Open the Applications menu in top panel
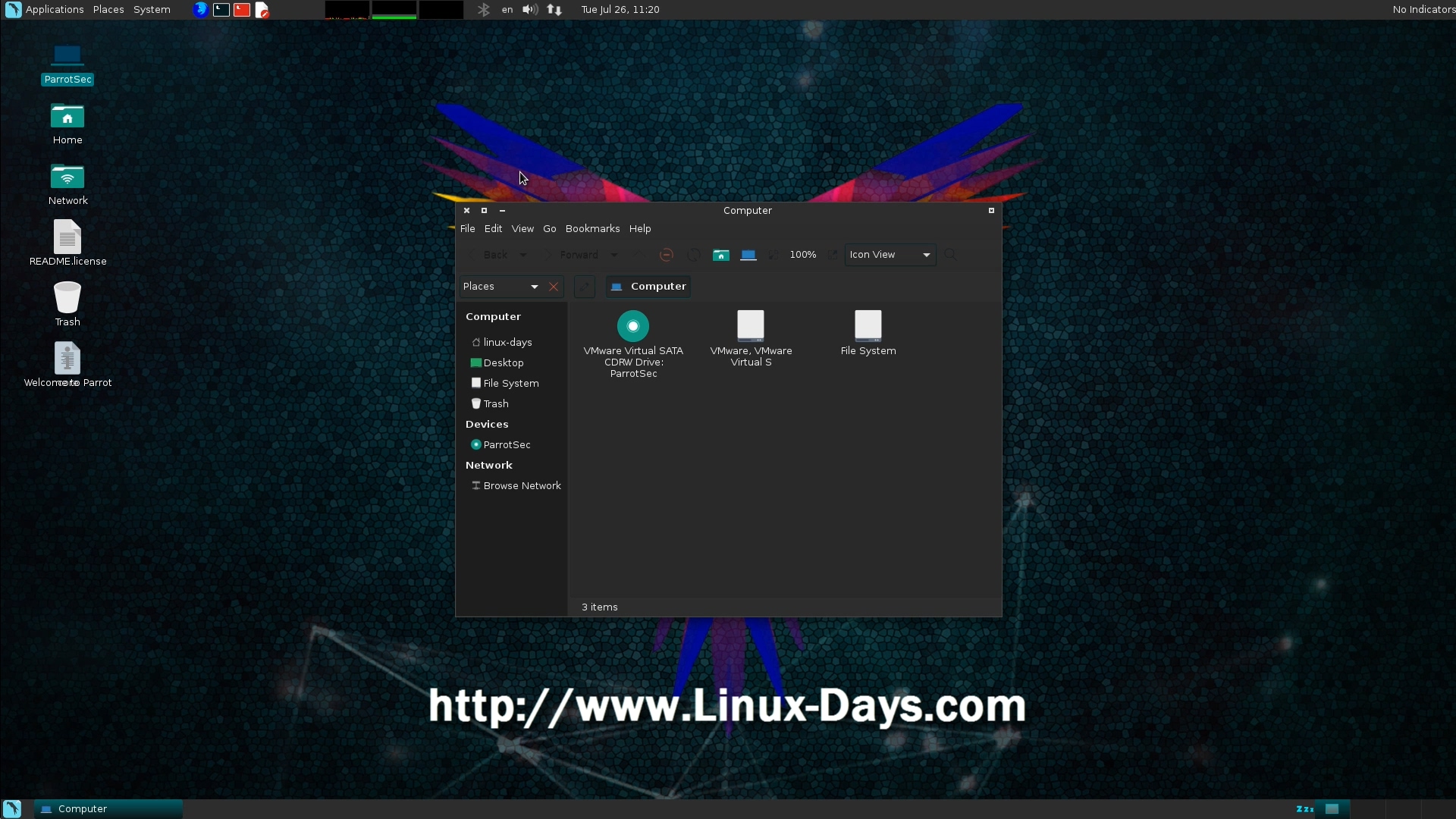 click(x=54, y=10)
